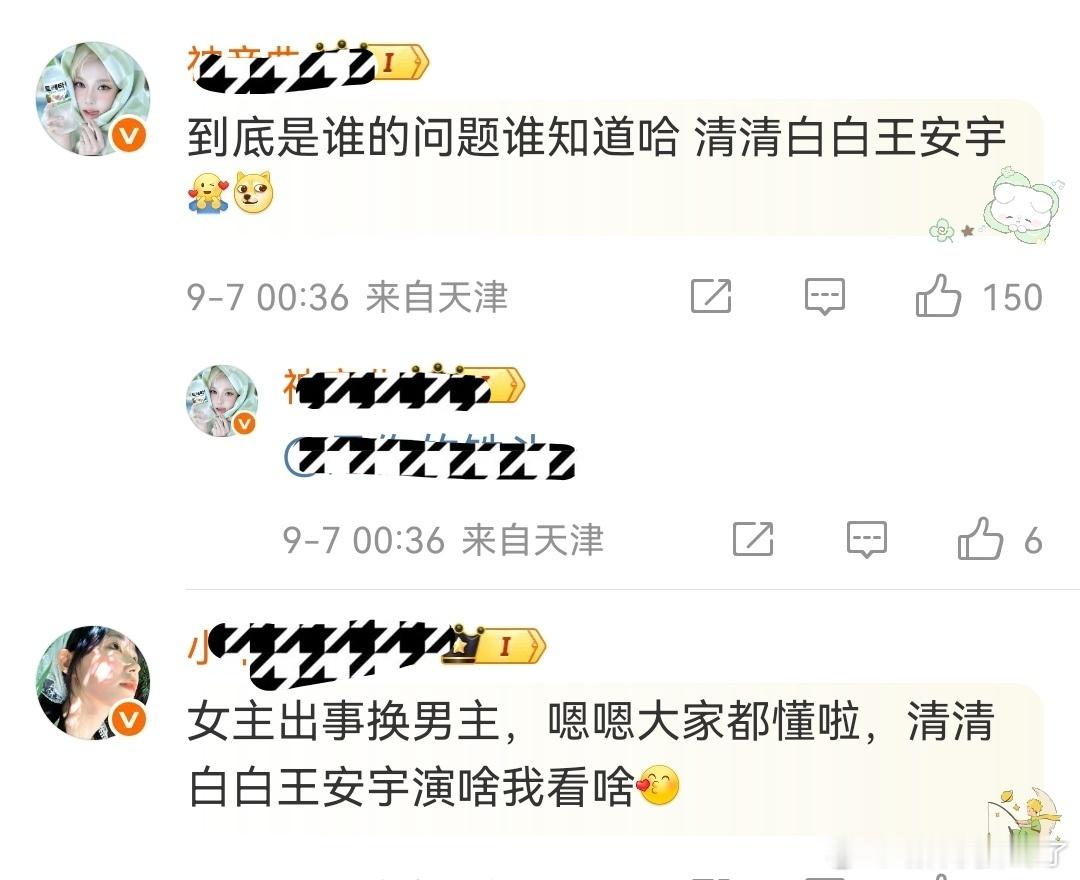Like the reply that has 6 likes
This screenshot has height=880, width=1080.
click(980, 538)
